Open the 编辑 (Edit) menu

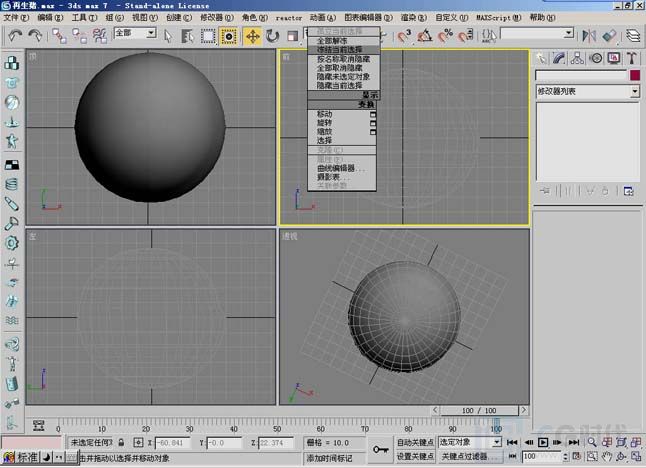50,17
